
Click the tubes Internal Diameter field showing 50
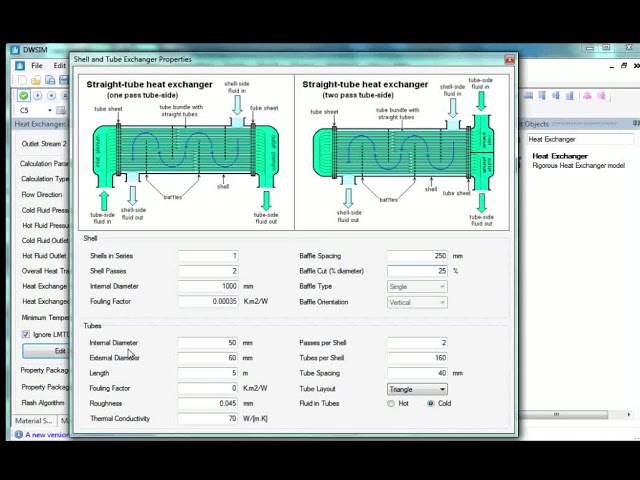[x=208, y=342]
